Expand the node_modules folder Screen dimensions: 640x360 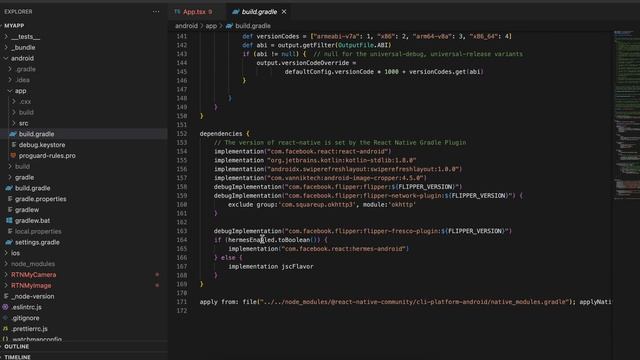[x=33, y=264]
